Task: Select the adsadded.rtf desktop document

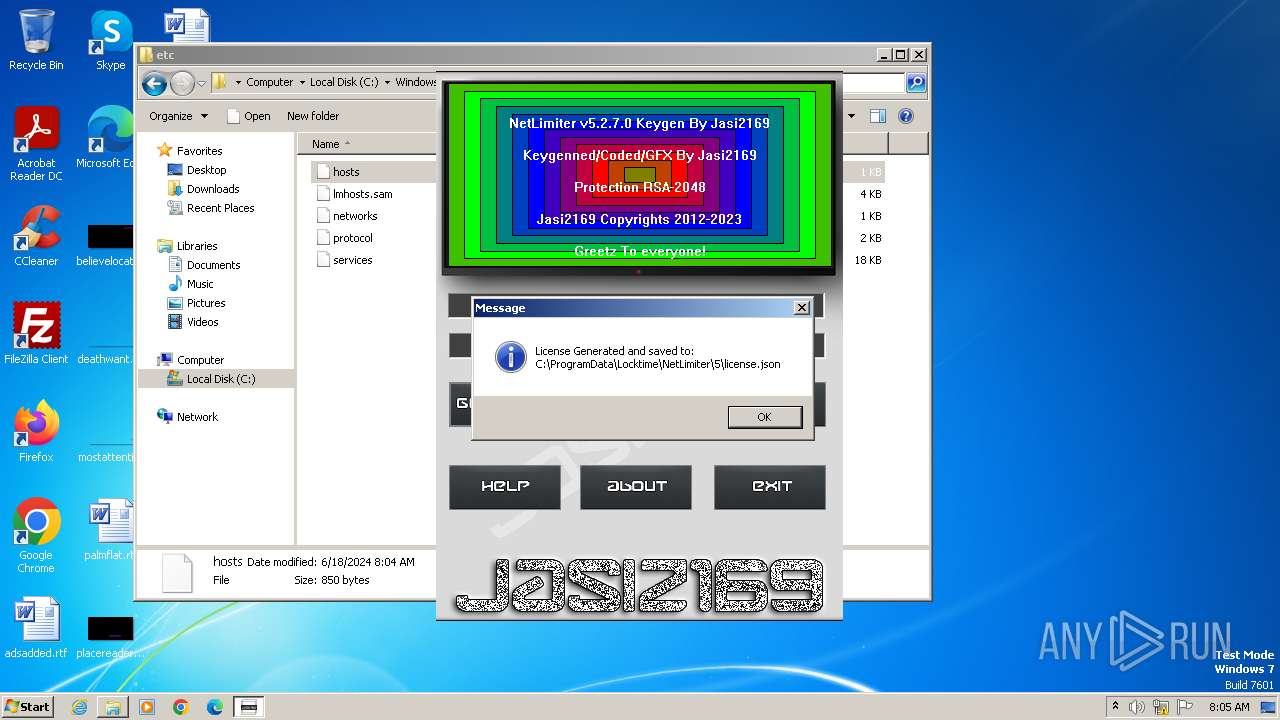Action: click(36, 628)
